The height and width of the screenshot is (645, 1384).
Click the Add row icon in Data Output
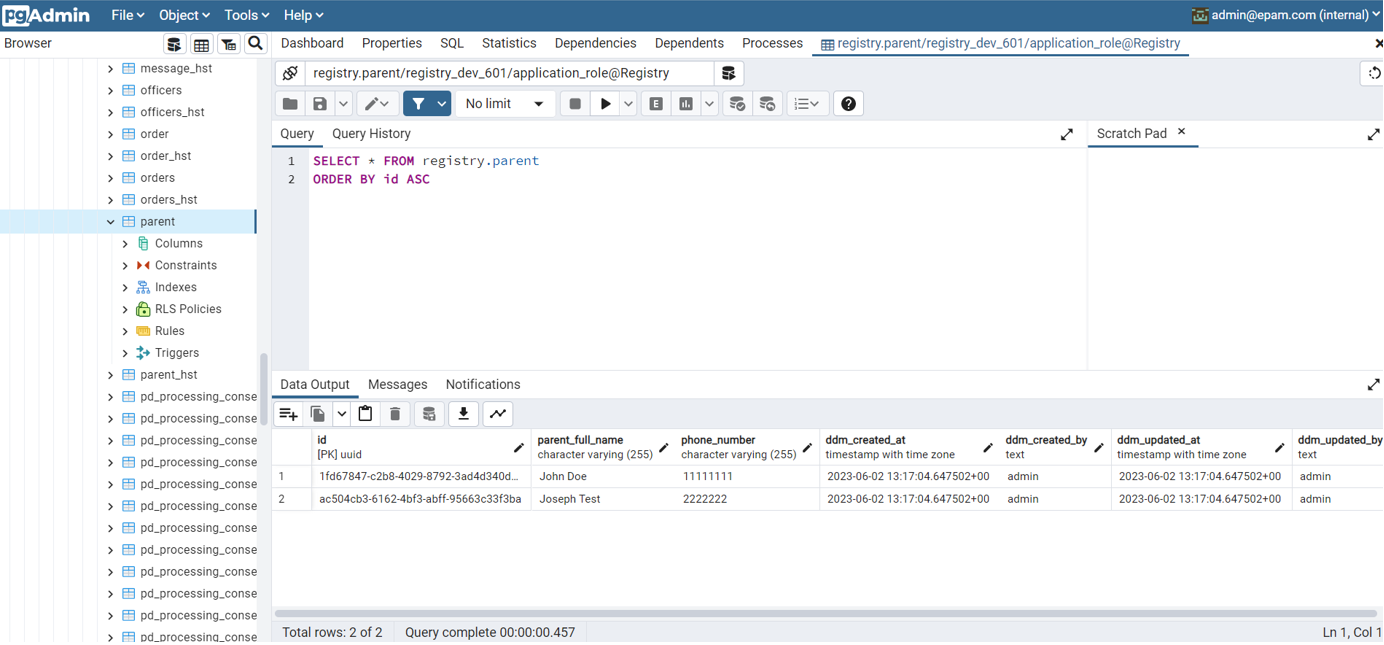point(289,414)
